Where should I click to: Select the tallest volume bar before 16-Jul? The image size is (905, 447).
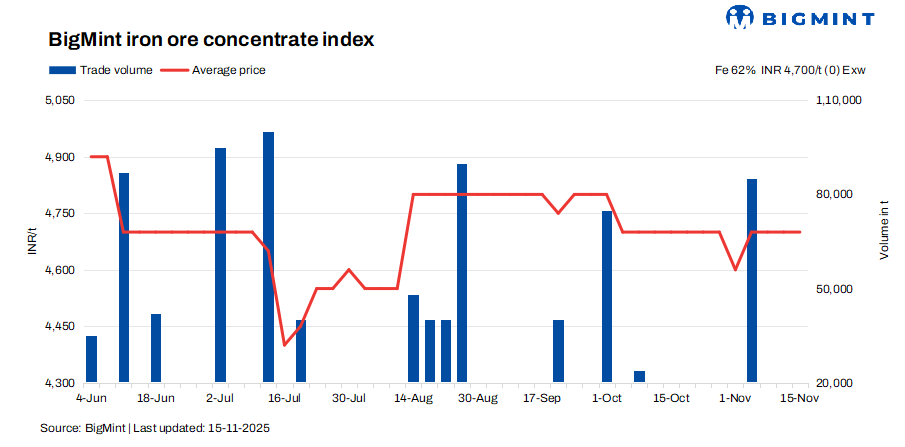point(268,257)
